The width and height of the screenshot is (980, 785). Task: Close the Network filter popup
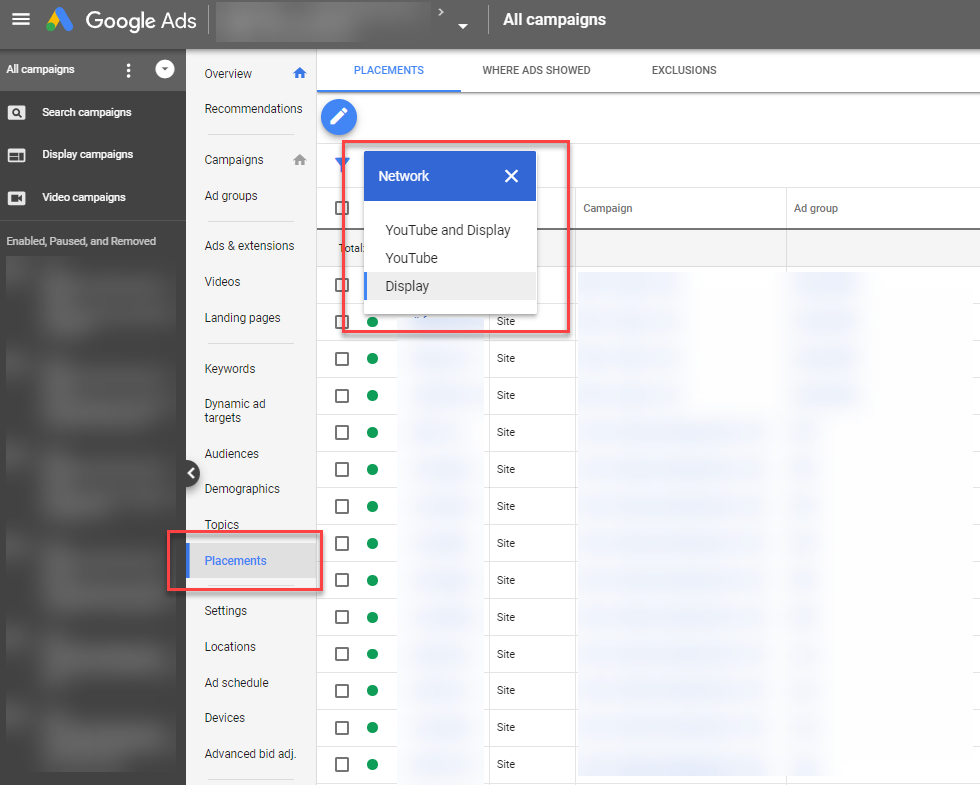511,176
